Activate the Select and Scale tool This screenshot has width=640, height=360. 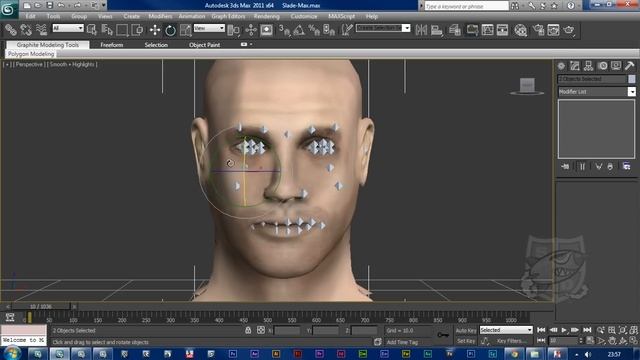point(186,30)
